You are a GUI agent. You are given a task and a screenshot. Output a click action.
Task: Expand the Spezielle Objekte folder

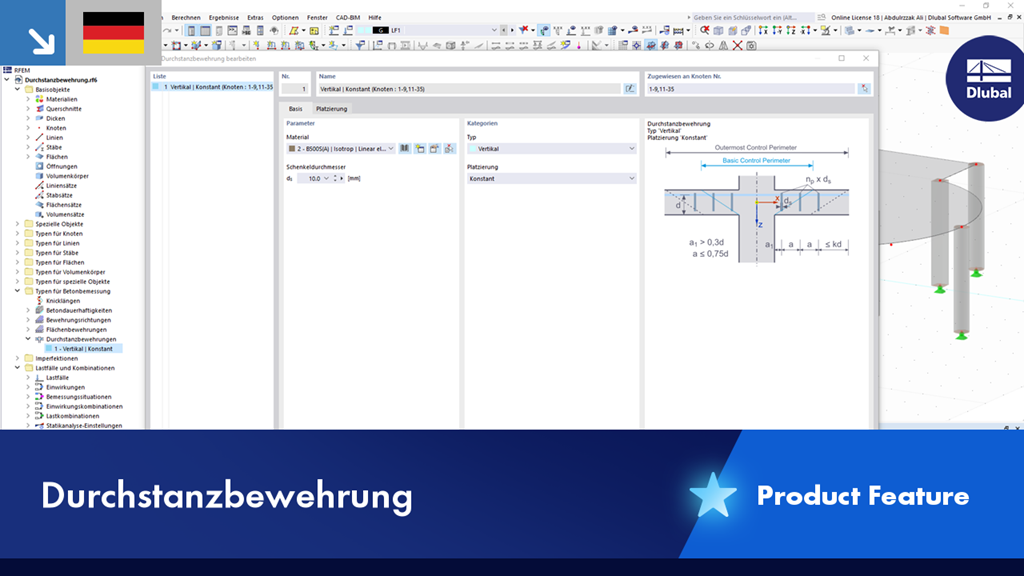tap(18, 224)
